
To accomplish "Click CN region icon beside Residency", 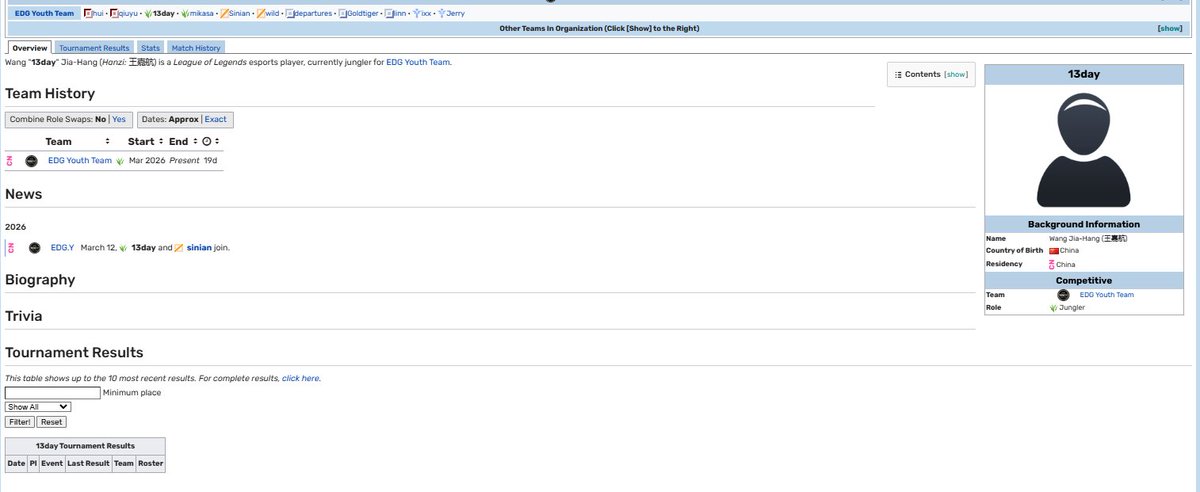I will point(1053,264).
